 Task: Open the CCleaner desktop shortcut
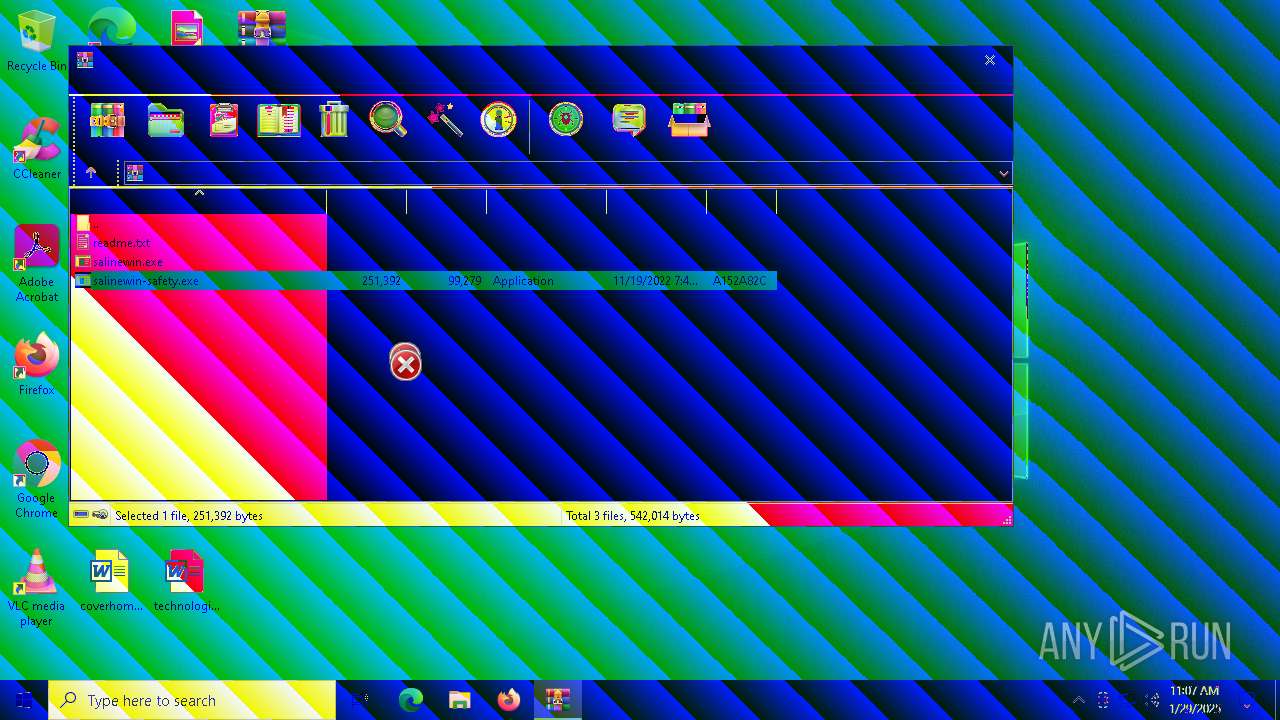pos(37,149)
